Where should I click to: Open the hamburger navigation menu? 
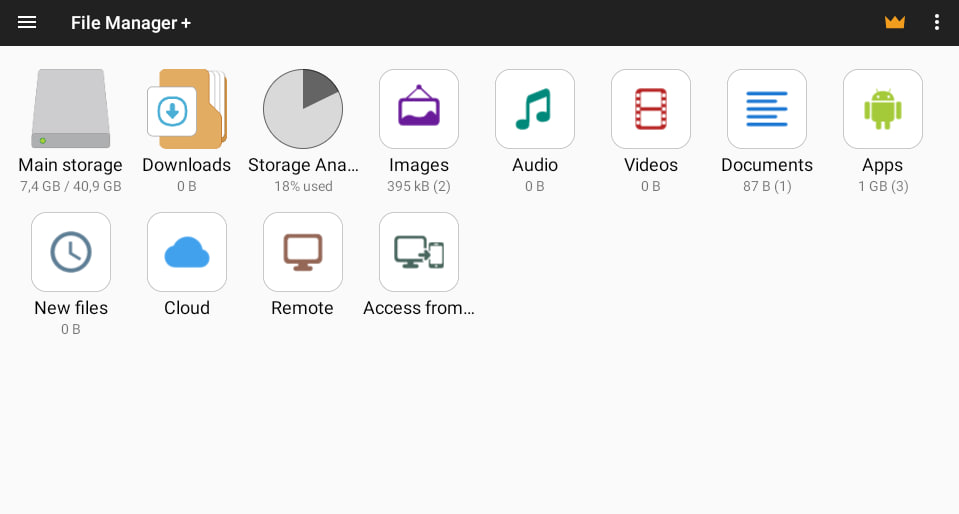(x=27, y=22)
